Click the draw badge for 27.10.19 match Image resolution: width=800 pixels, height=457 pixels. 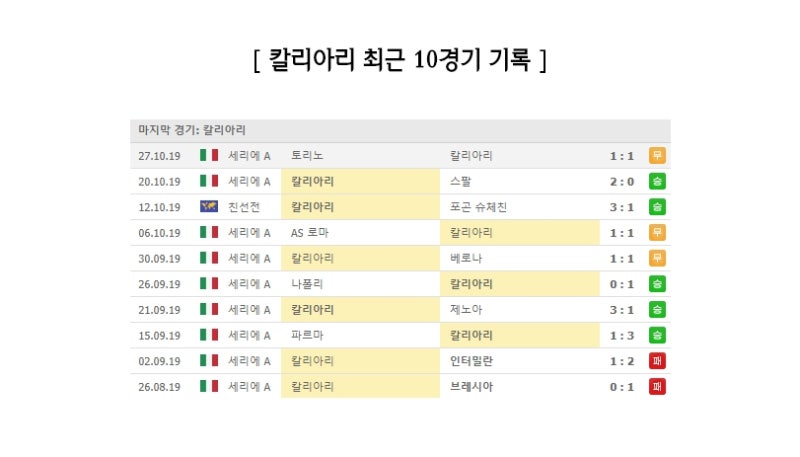pos(657,156)
